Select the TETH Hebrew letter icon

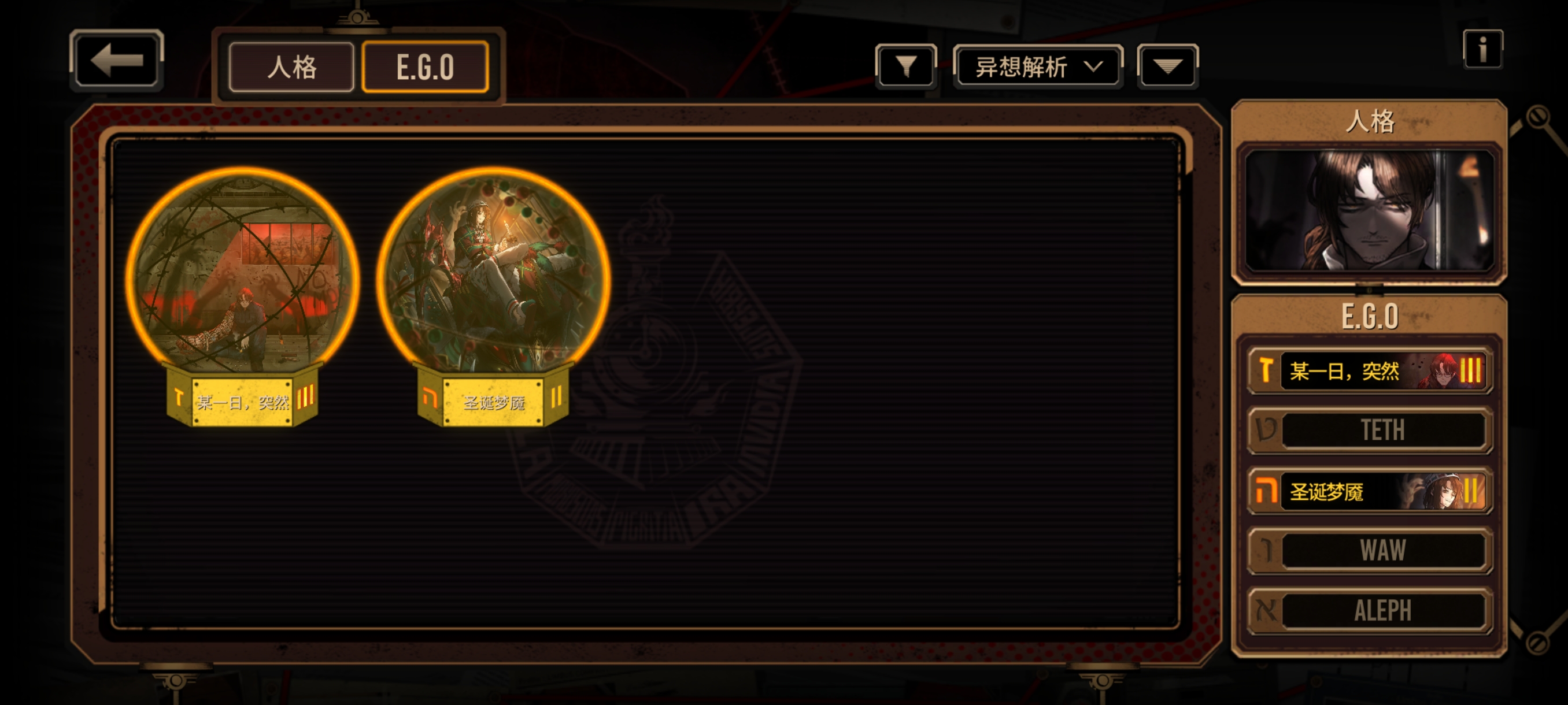point(1266,430)
